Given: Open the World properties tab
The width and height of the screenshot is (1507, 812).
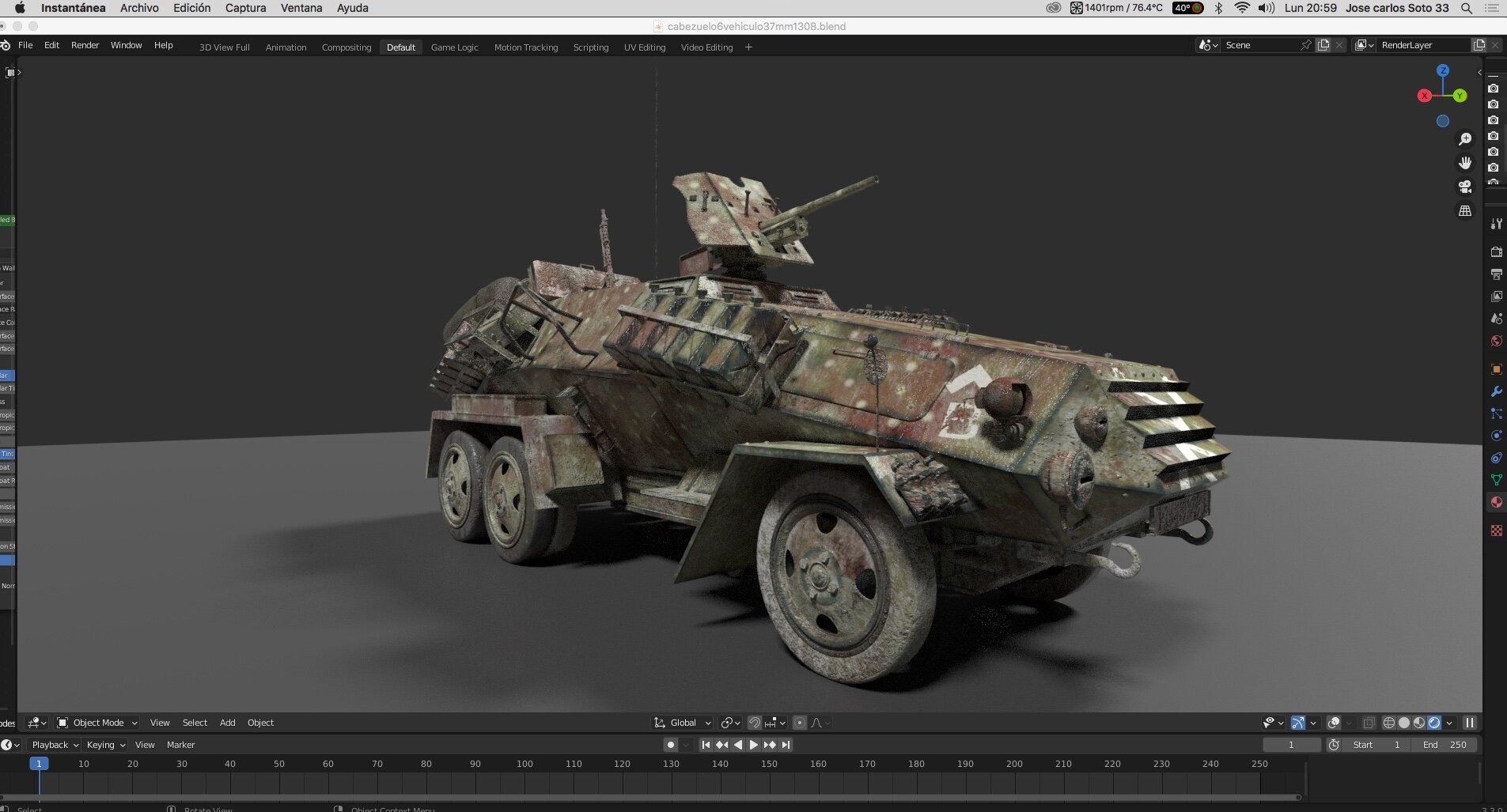Looking at the screenshot, I should (x=1496, y=341).
